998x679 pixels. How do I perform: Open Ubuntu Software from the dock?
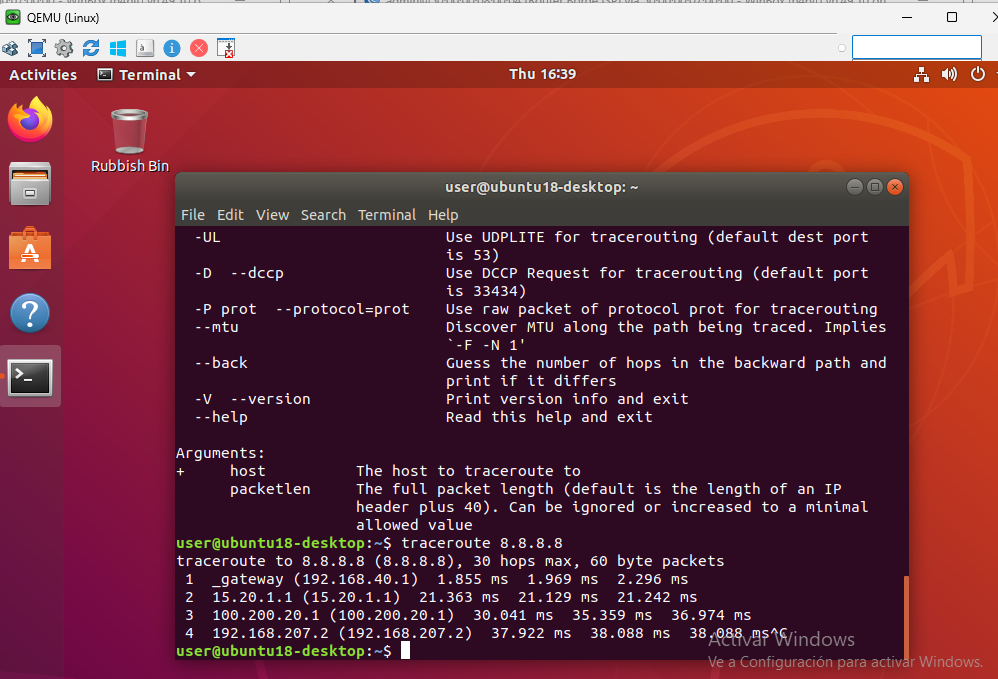click(x=30, y=248)
